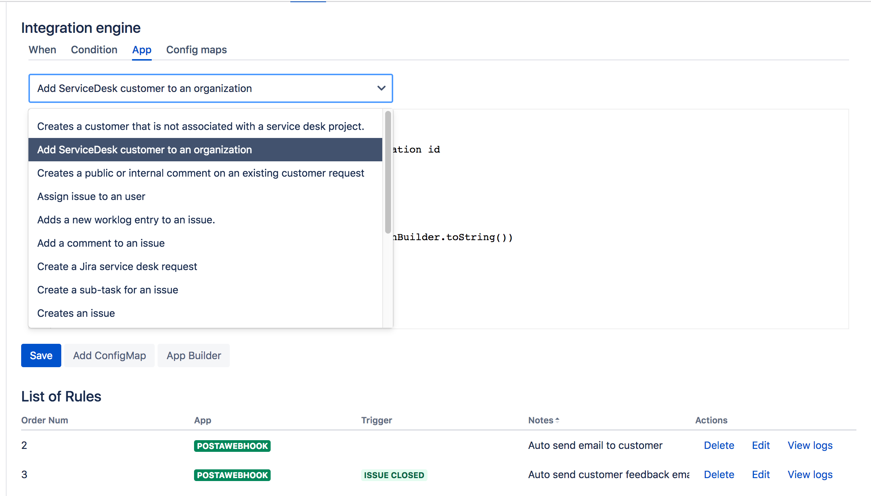The height and width of the screenshot is (496, 871).
Task: Open the App Builder
Action: pyautogui.click(x=193, y=356)
